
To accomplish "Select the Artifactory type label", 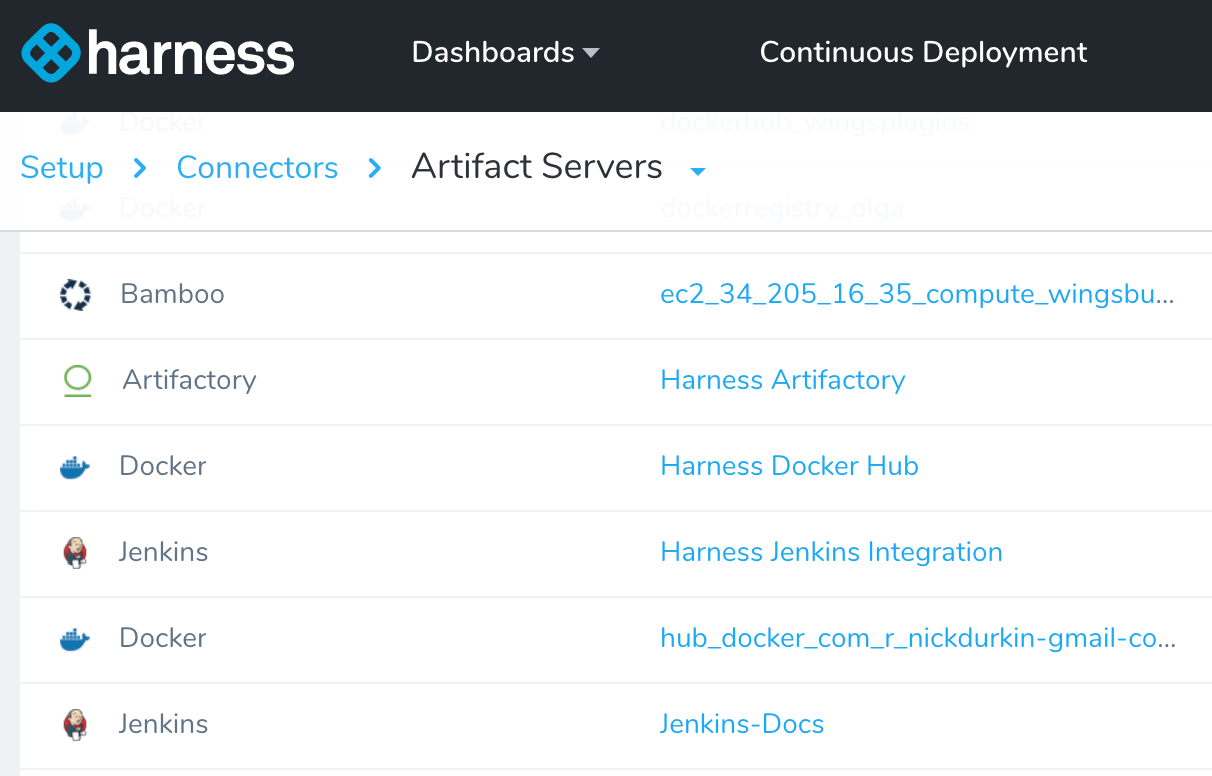I will pos(189,380).
